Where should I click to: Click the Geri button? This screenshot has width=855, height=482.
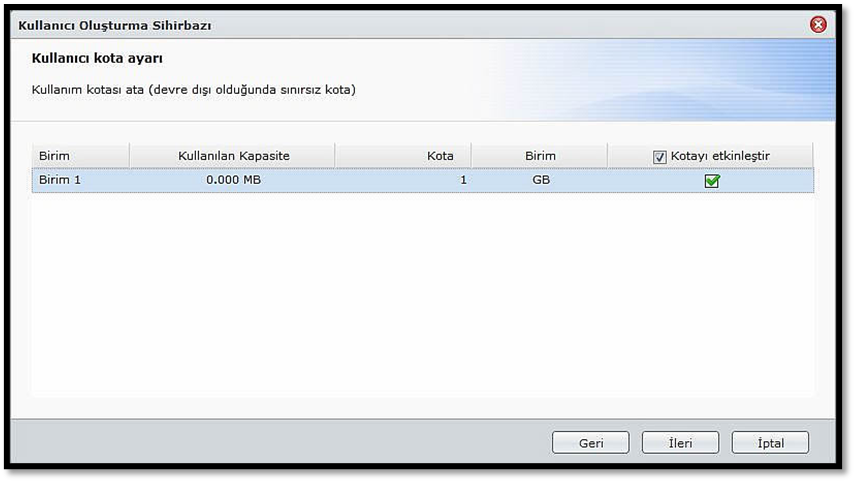pos(590,442)
